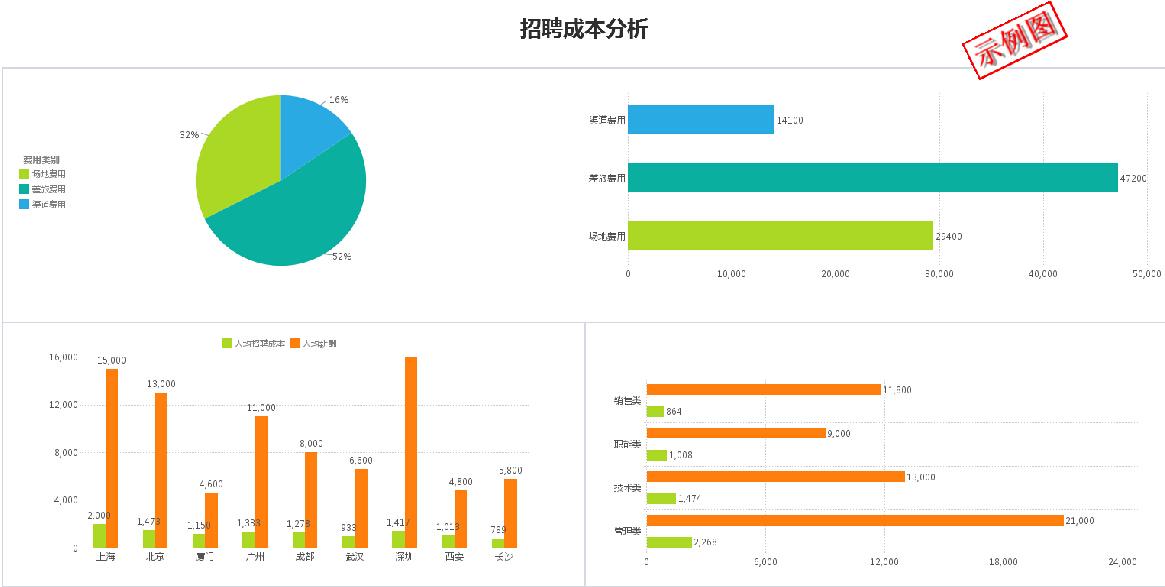Viewport: 1165px width, 587px height.
Task: Click the 渠道费用 bar axis label
Action: [x=607, y=120]
